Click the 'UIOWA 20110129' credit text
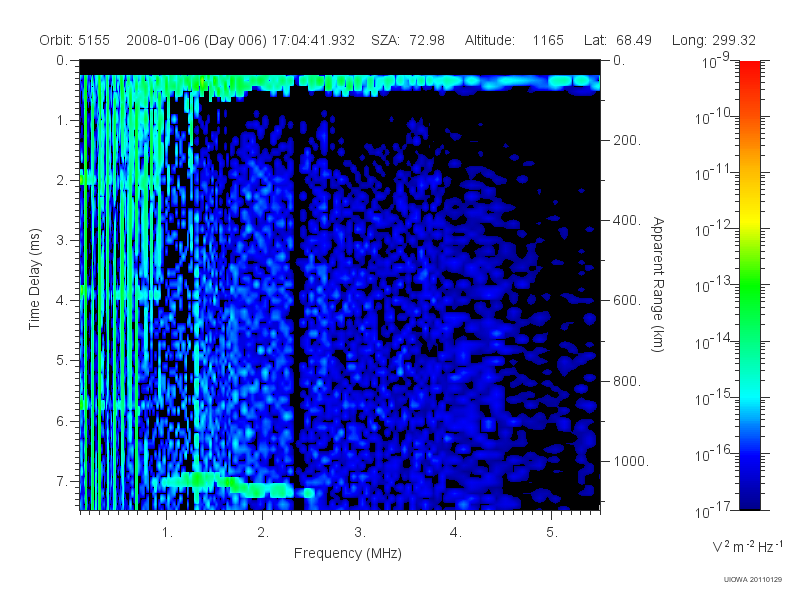The width and height of the screenshot is (800, 600). click(x=753, y=580)
